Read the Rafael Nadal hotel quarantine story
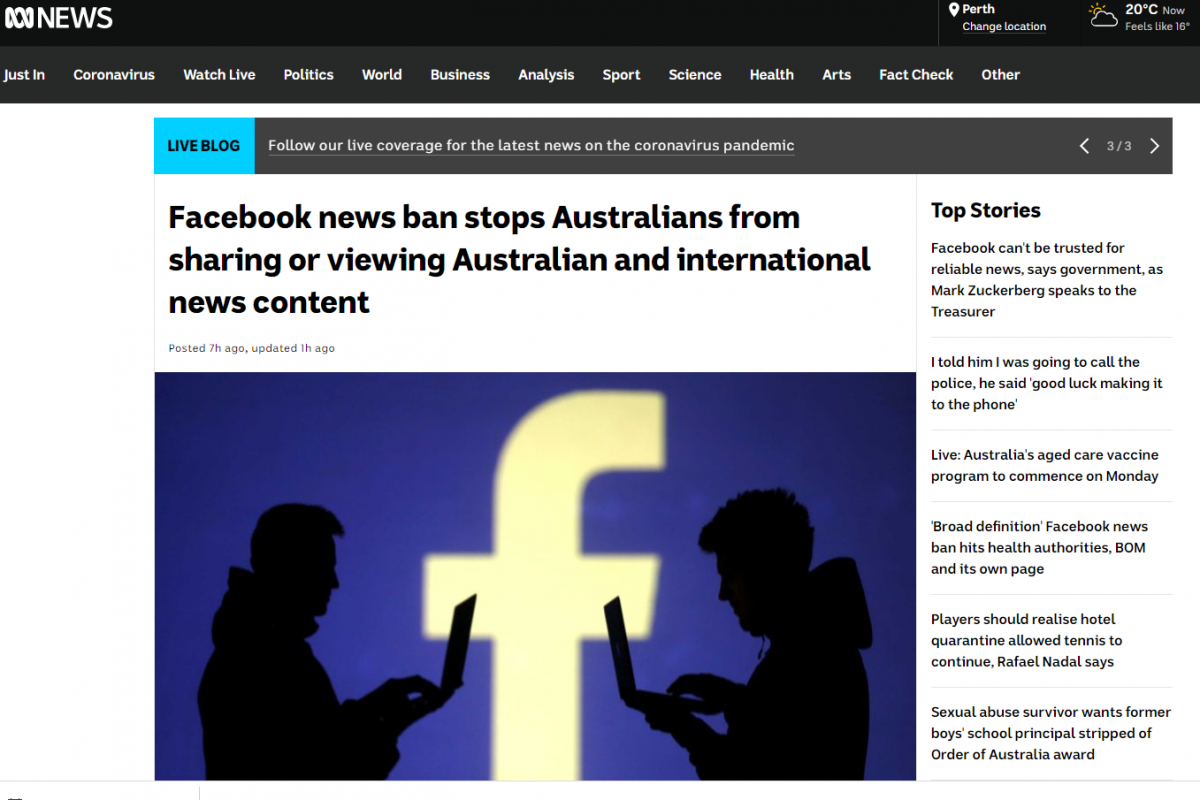Image resolution: width=1200 pixels, height=800 pixels. click(1027, 640)
